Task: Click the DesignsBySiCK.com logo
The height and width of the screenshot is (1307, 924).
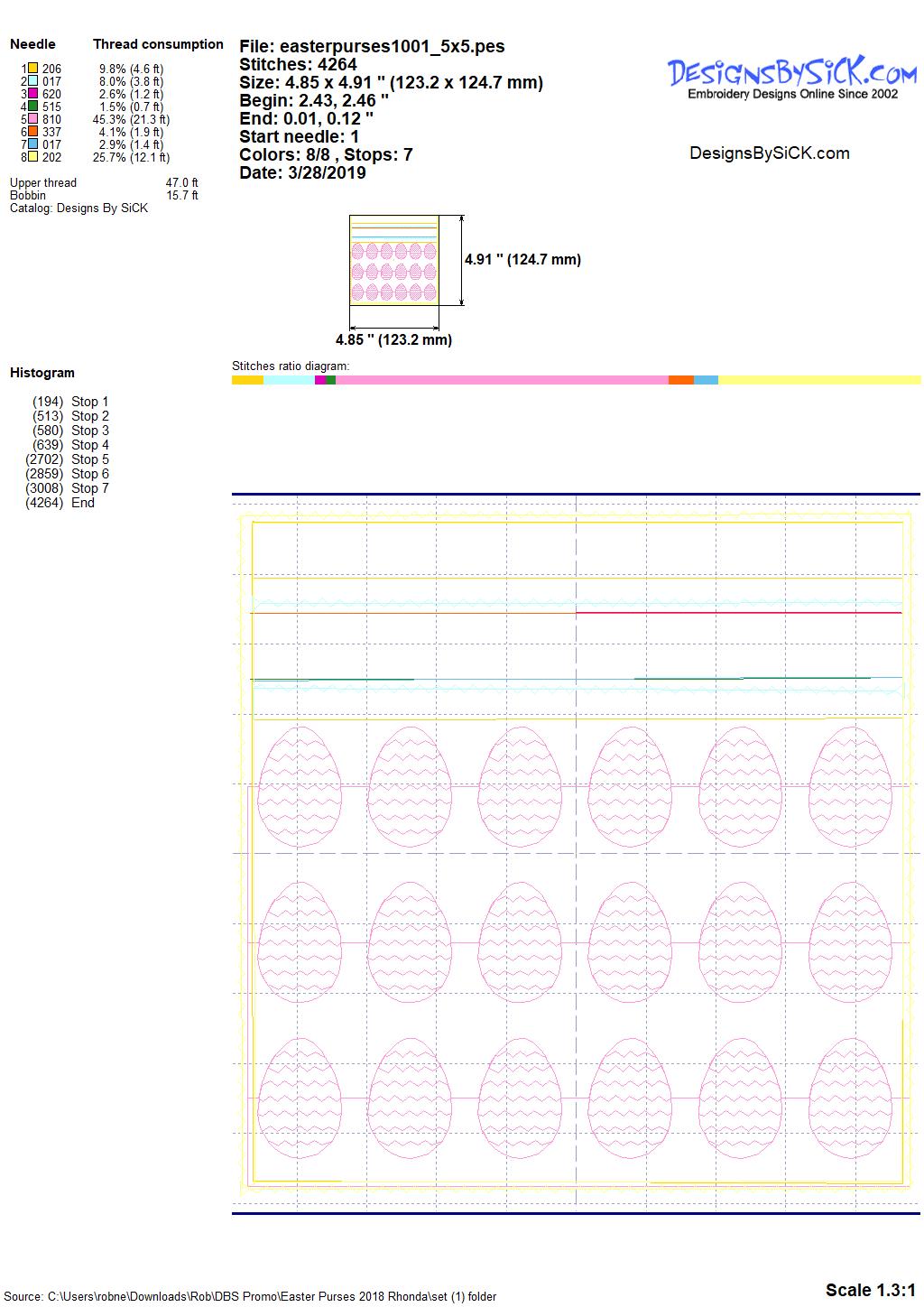Action: pos(791,77)
